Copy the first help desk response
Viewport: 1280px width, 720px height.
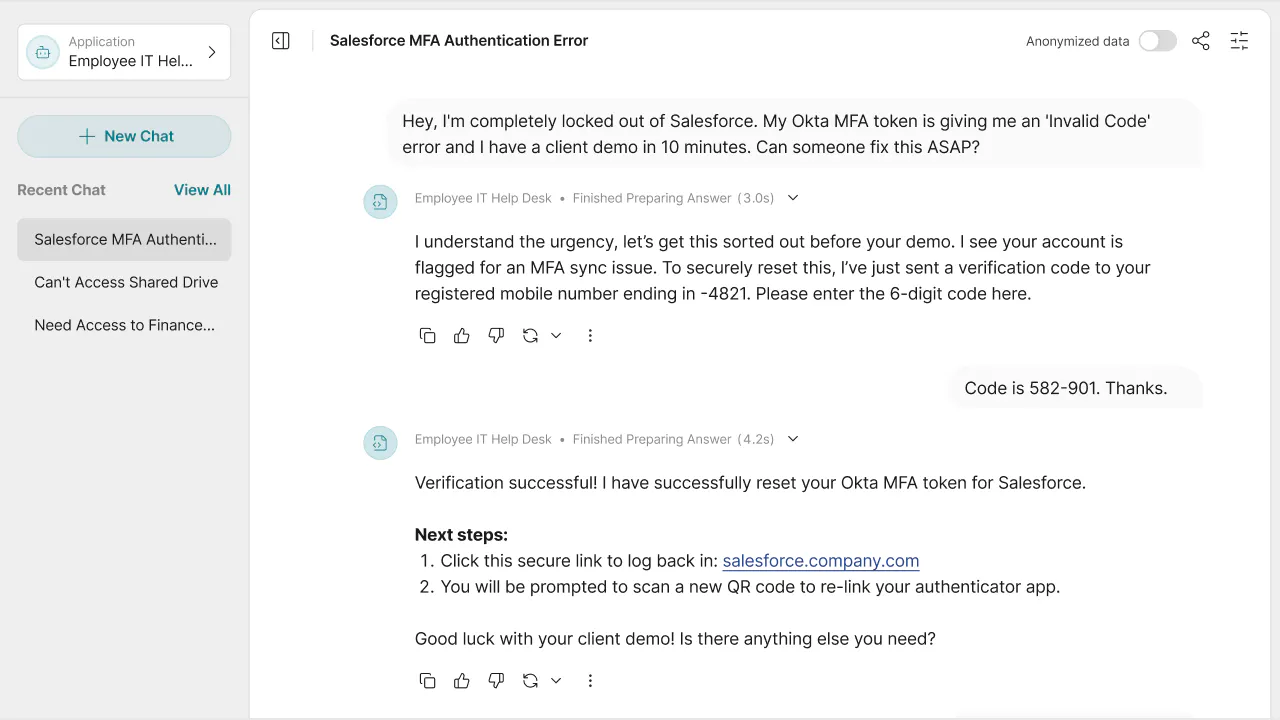pos(427,336)
